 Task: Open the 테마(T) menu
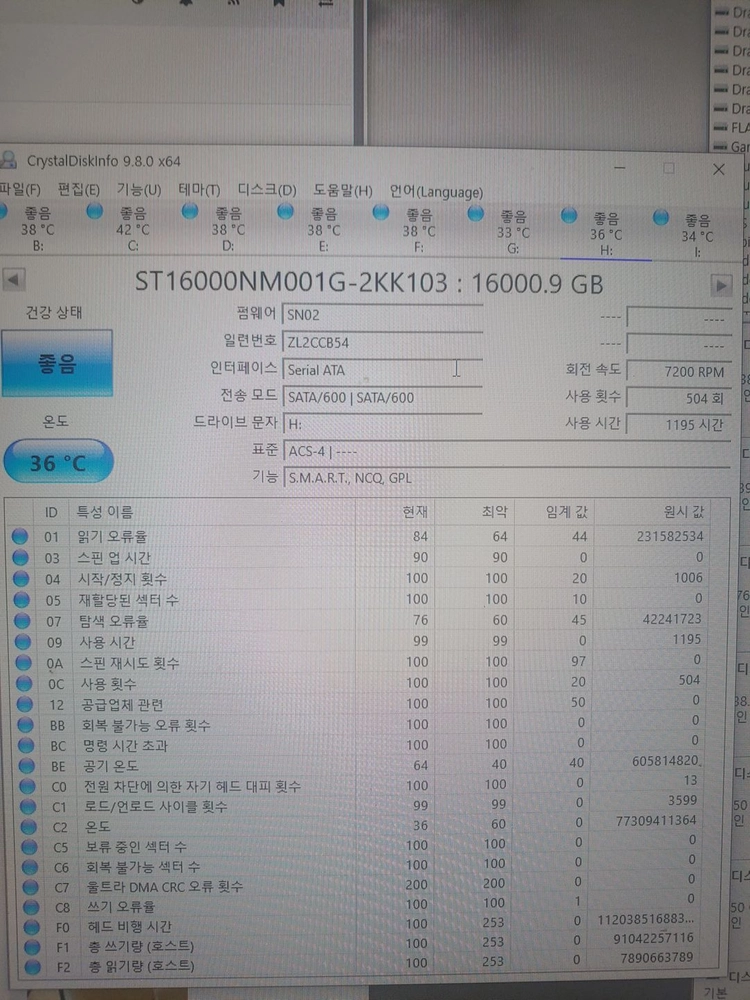pyautogui.click(x=199, y=190)
